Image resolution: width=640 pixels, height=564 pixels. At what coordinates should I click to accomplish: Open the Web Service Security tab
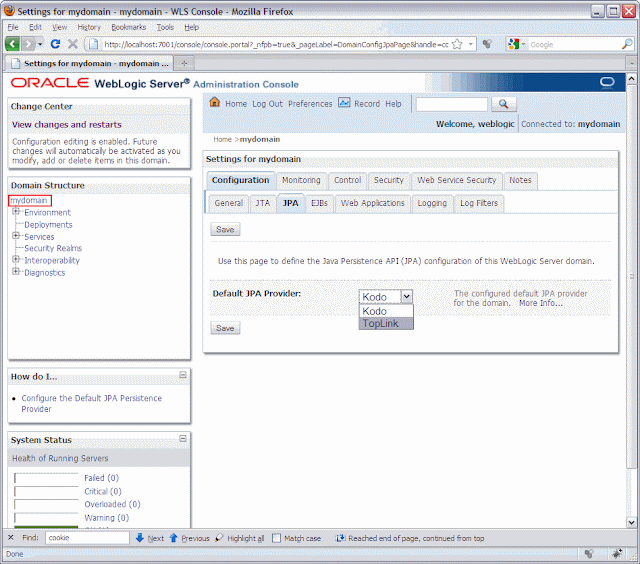[x=456, y=180]
